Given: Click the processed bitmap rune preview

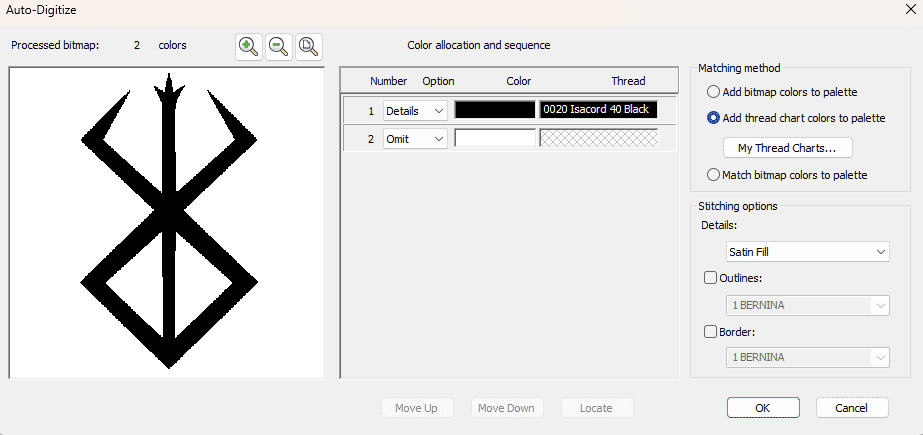Looking at the screenshot, I should point(168,221).
